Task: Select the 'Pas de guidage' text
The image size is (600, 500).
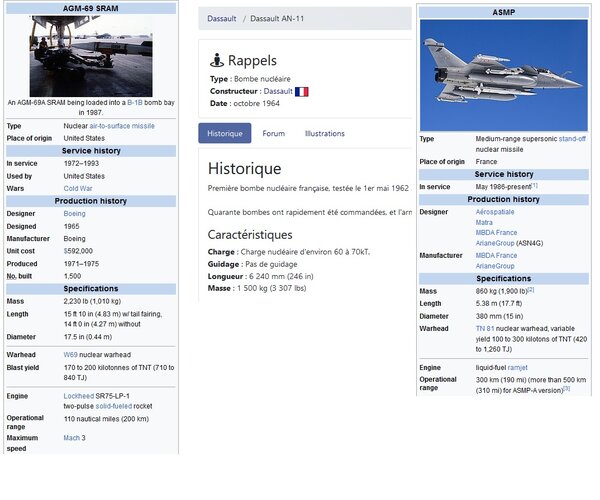Action: (x=271, y=264)
